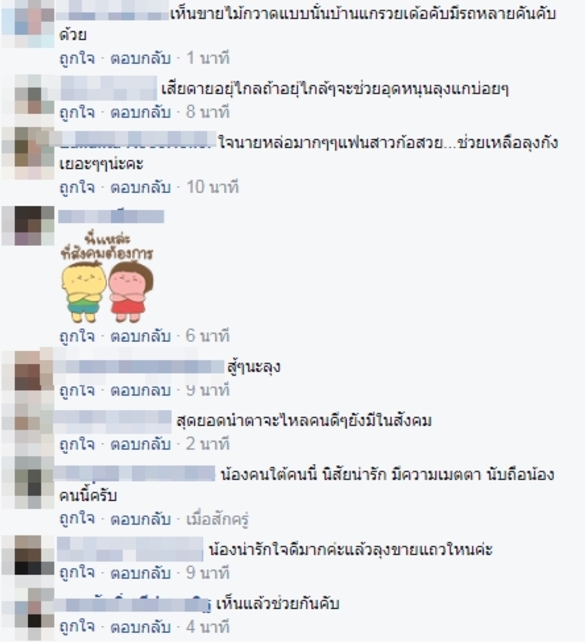585x643 pixels.
Task: Open the sticker commenter's profile picture
Action: point(28,226)
